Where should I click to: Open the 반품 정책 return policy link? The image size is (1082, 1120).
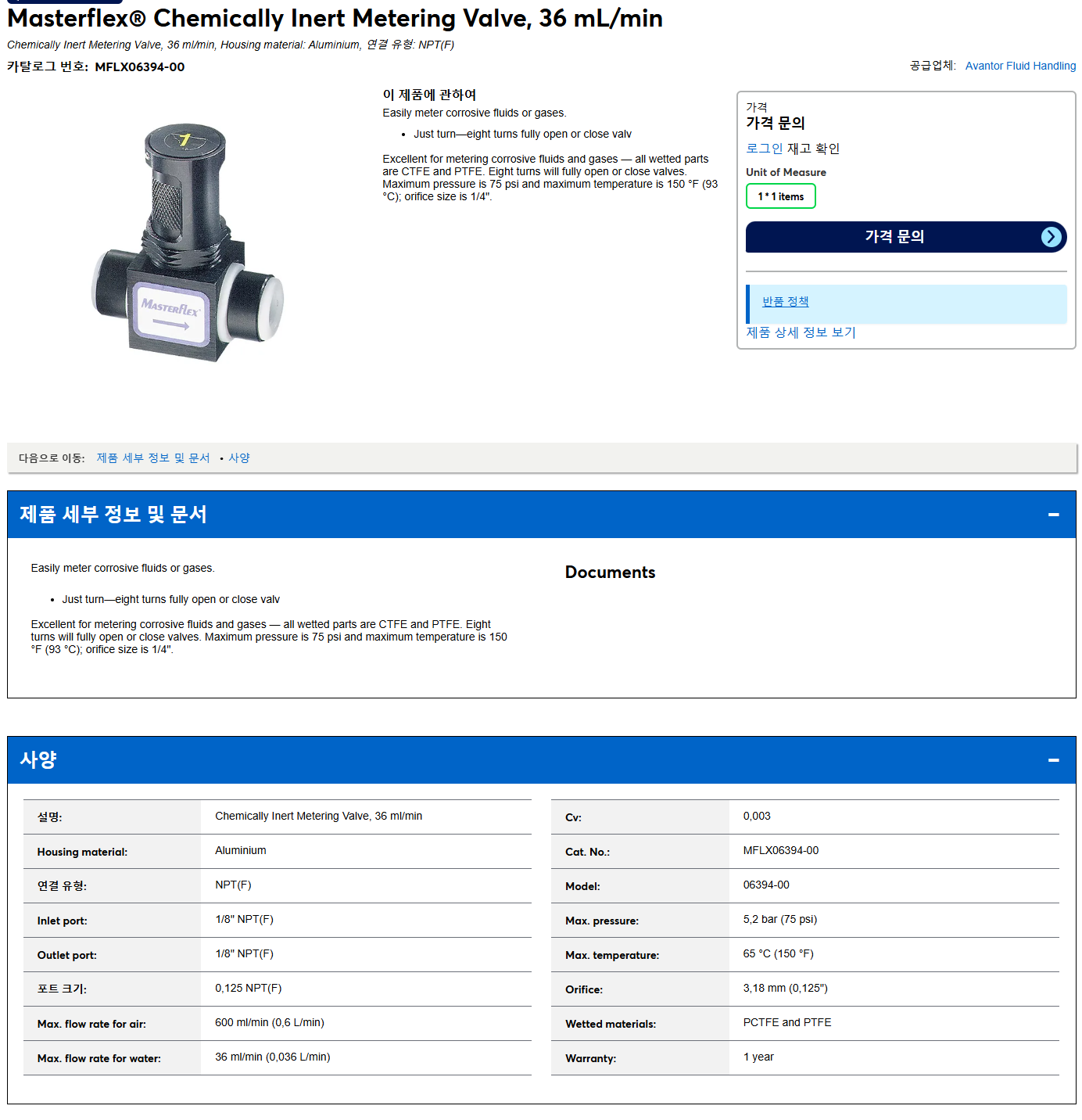pos(785,302)
